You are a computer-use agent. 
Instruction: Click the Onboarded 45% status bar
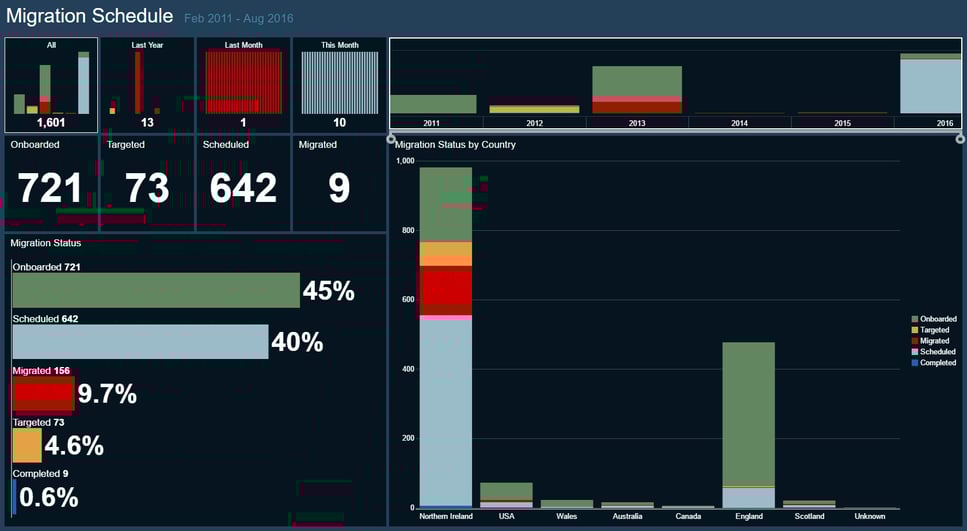[x=156, y=290]
